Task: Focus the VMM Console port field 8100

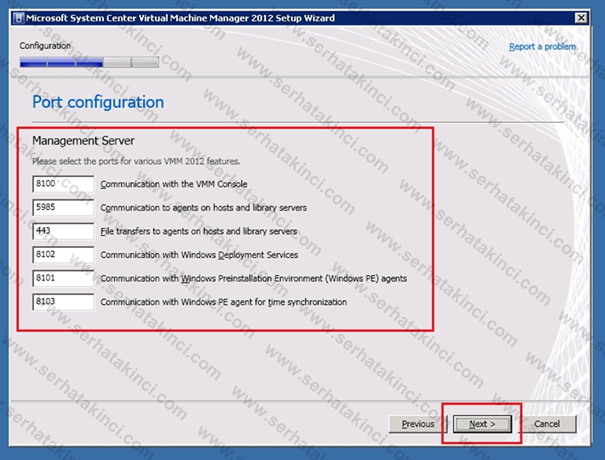Action: point(63,184)
